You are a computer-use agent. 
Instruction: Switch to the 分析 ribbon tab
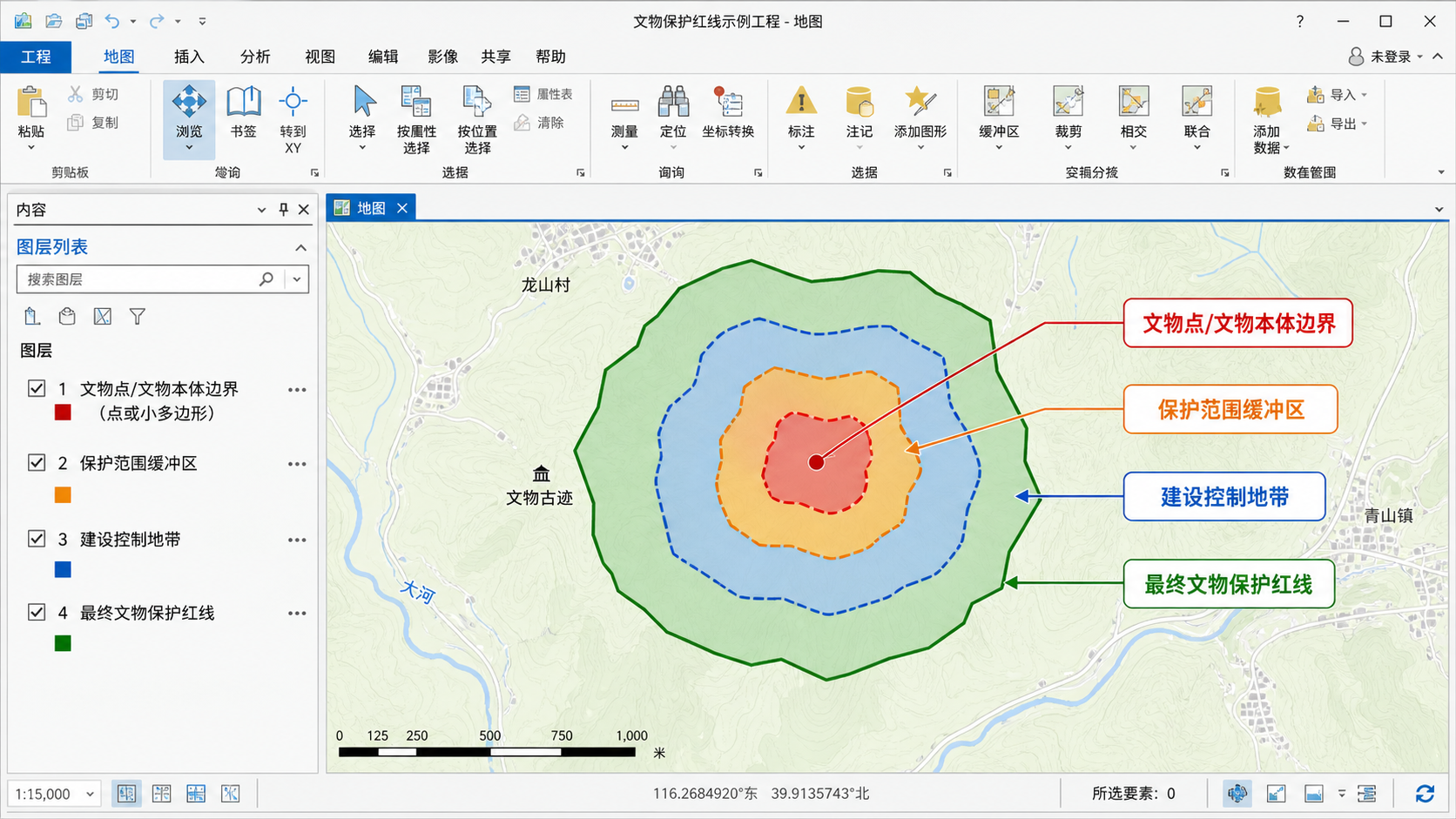click(255, 57)
